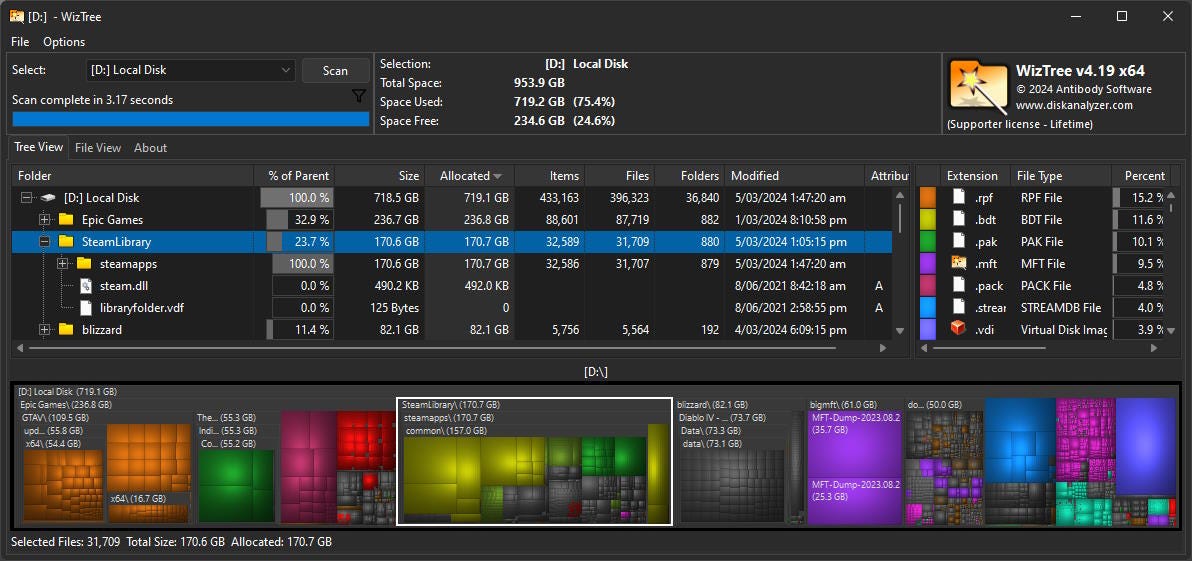Click the steam.dll file icon
1192x561 pixels.
[x=85, y=286]
